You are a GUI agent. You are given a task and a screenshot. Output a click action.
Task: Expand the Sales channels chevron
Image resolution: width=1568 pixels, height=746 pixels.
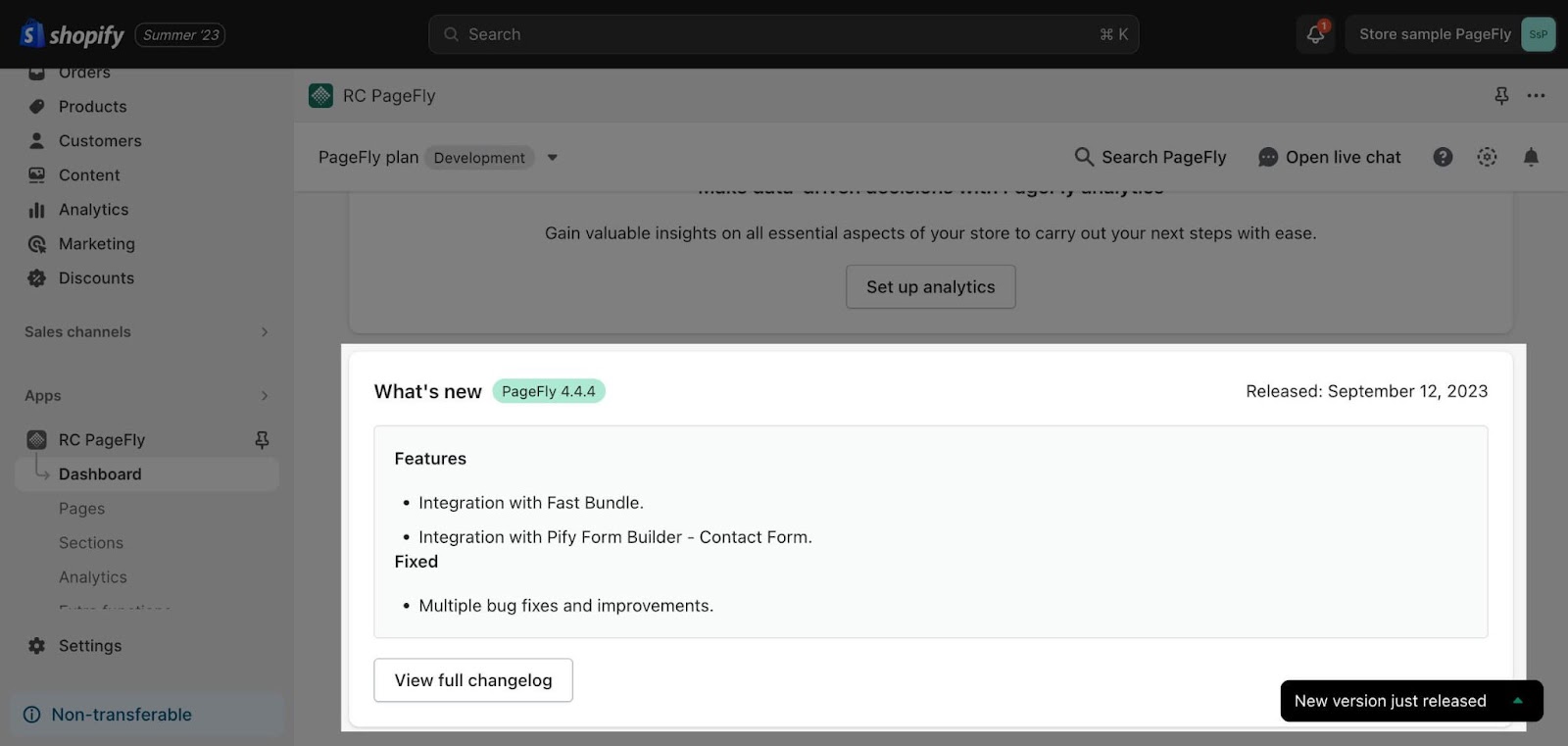point(265,332)
